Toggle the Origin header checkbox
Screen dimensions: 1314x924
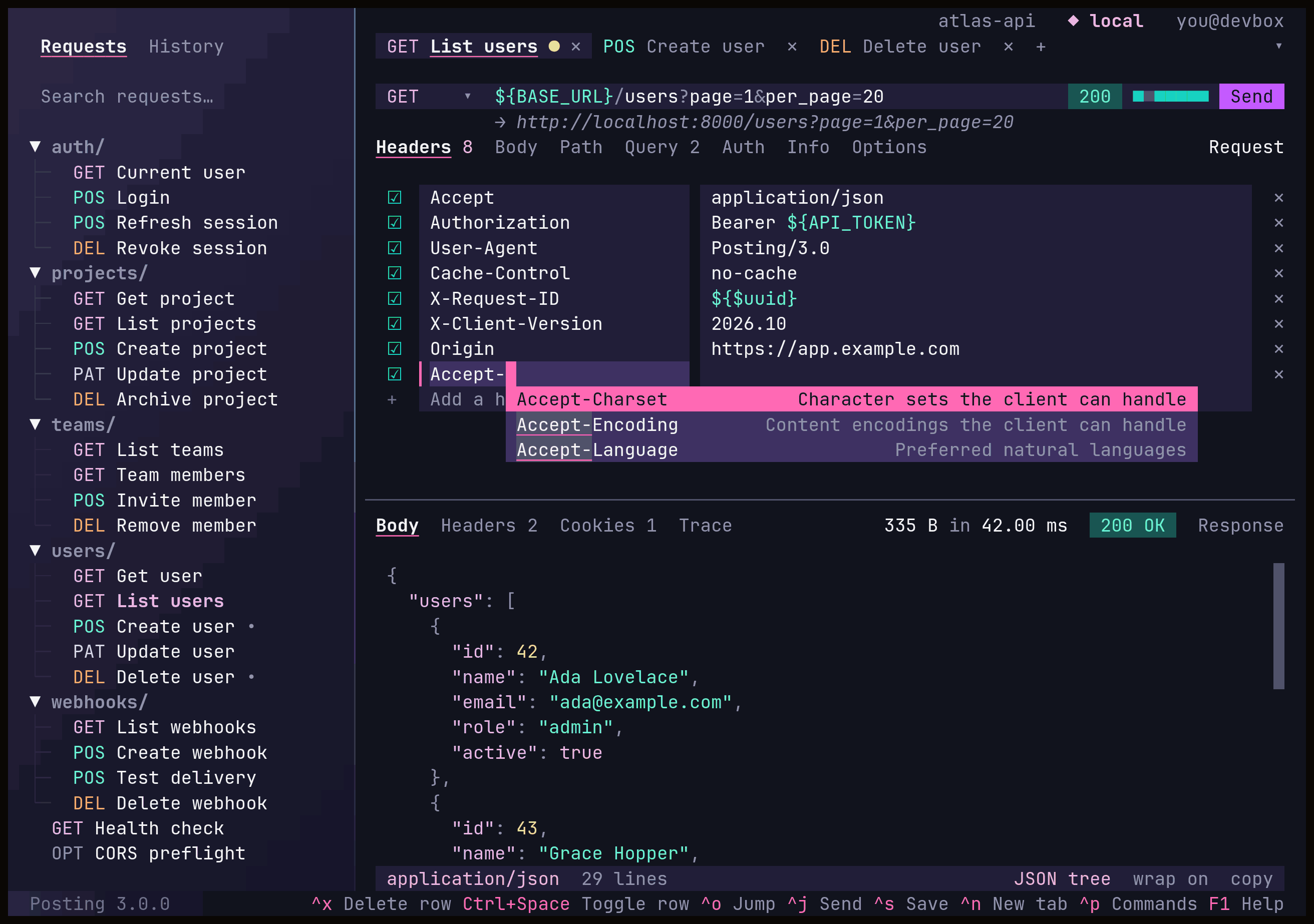tap(394, 349)
